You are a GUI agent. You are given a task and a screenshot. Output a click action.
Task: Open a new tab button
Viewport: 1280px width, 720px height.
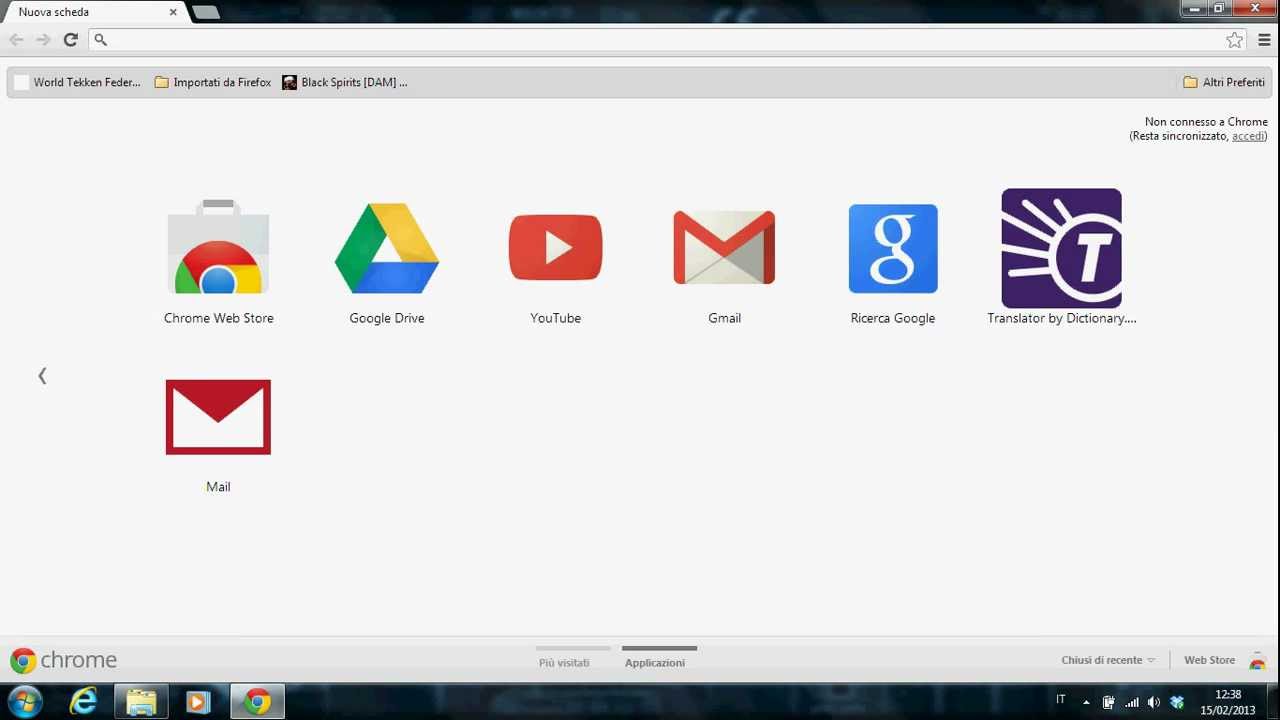205,12
